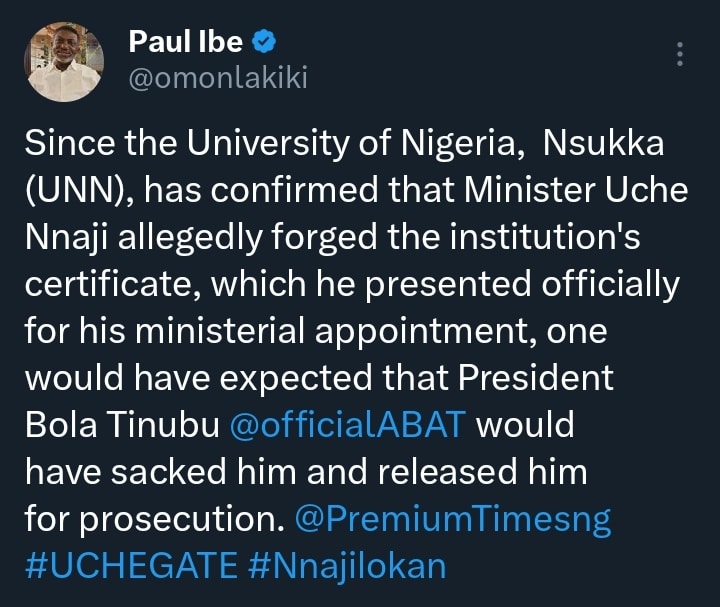The image size is (720, 607).
Task: Open the three-dot more options menu
Action: pos(680,54)
